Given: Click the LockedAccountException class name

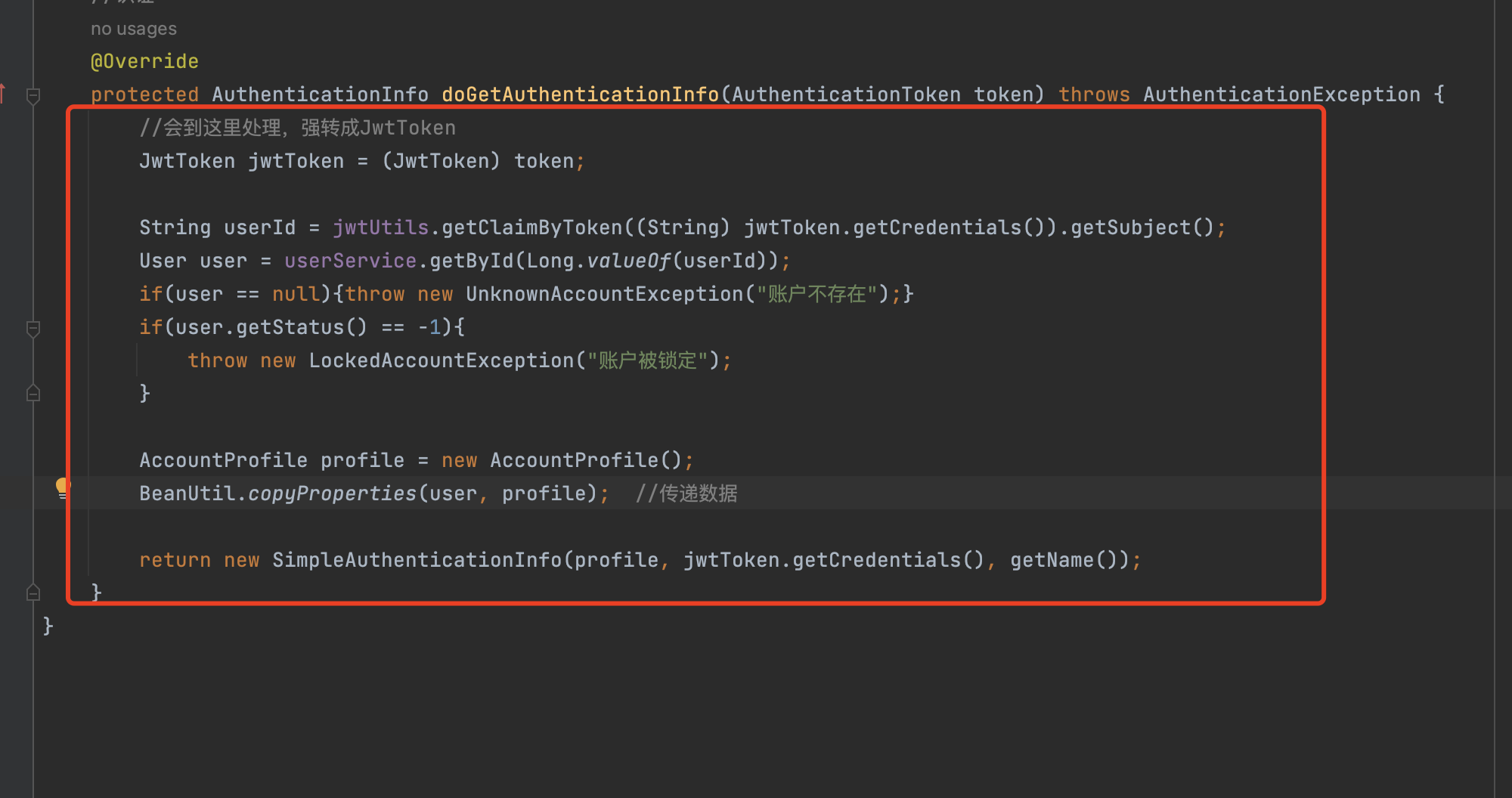Looking at the screenshot, I should 441,360.
